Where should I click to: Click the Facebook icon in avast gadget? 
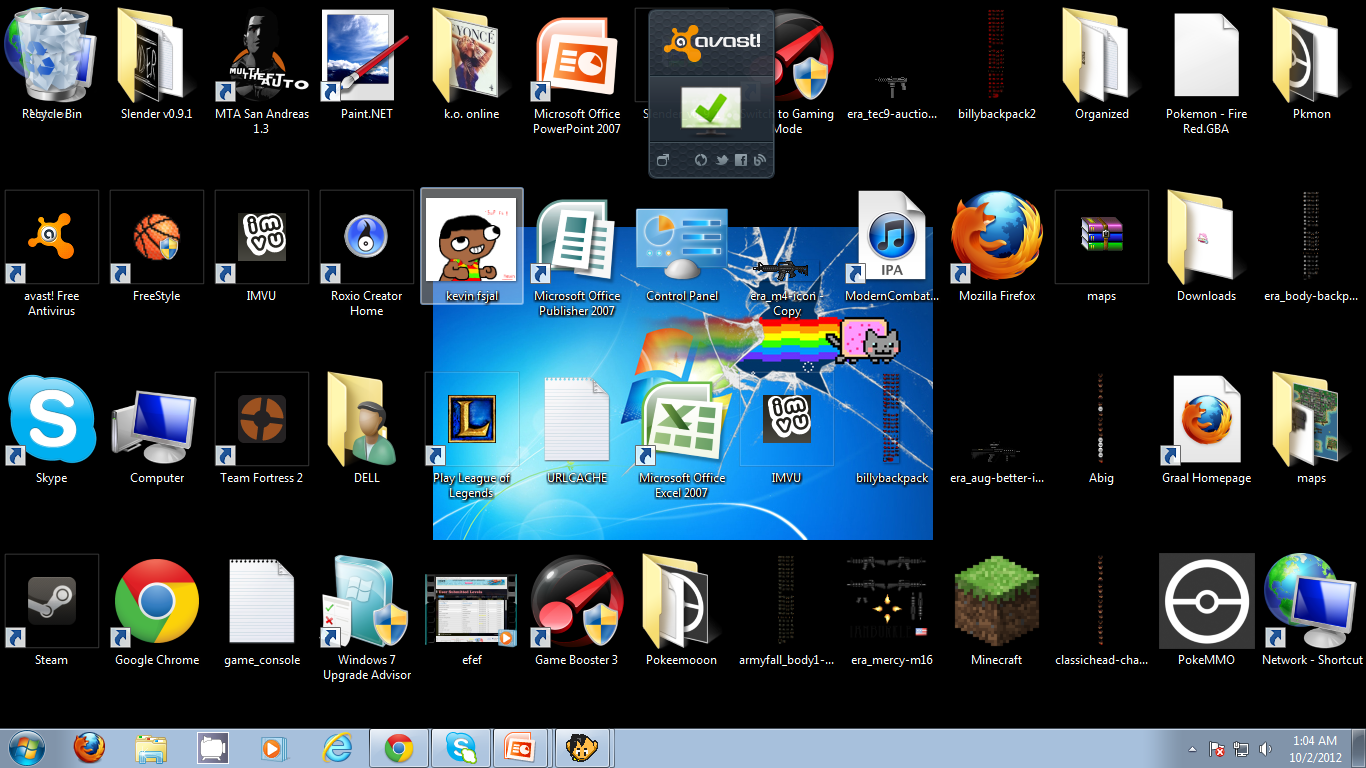click(741, 160)
